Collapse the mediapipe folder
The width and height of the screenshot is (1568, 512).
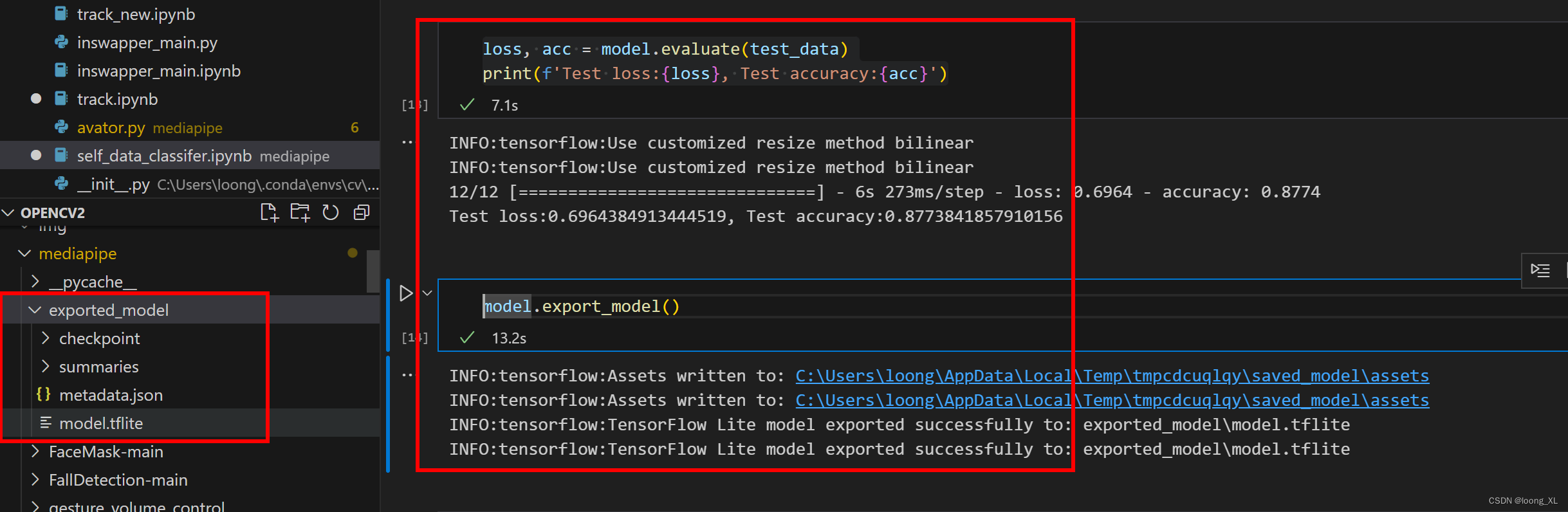24,253
